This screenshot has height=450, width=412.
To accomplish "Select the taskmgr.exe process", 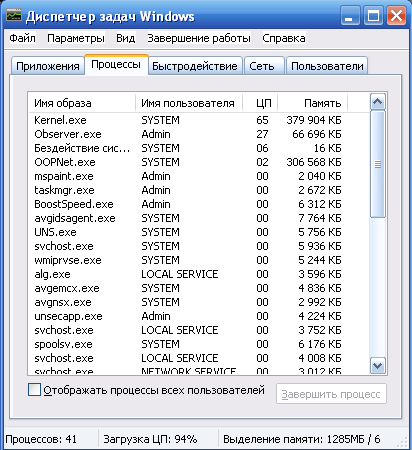I will pyautogui.click(x=199, y=190).
